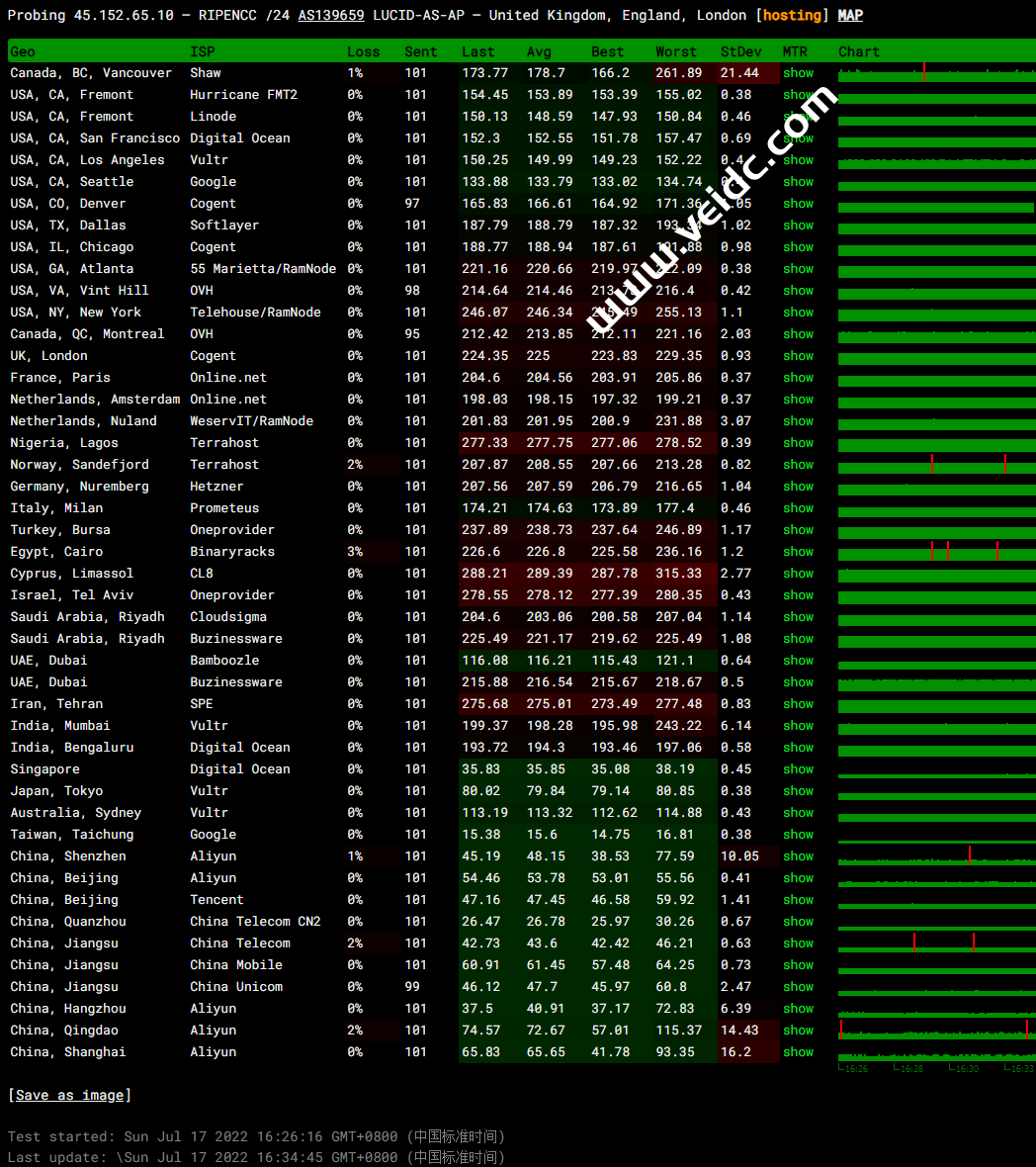
Task: Select the Italy, Milan geo cell
Action: coord(56,507)
